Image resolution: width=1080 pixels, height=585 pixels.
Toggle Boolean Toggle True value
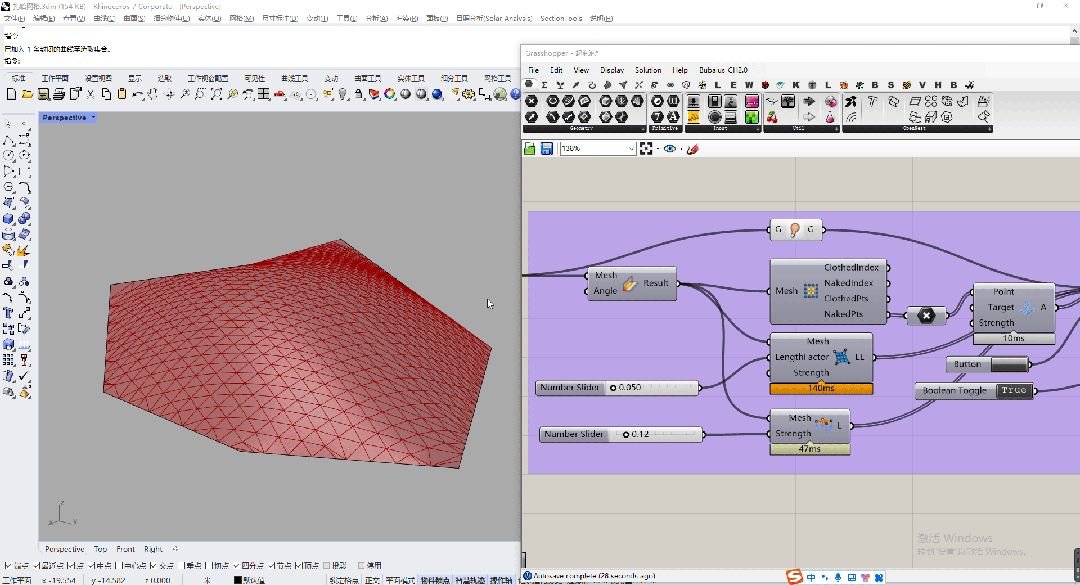(x=1014, y=391)
